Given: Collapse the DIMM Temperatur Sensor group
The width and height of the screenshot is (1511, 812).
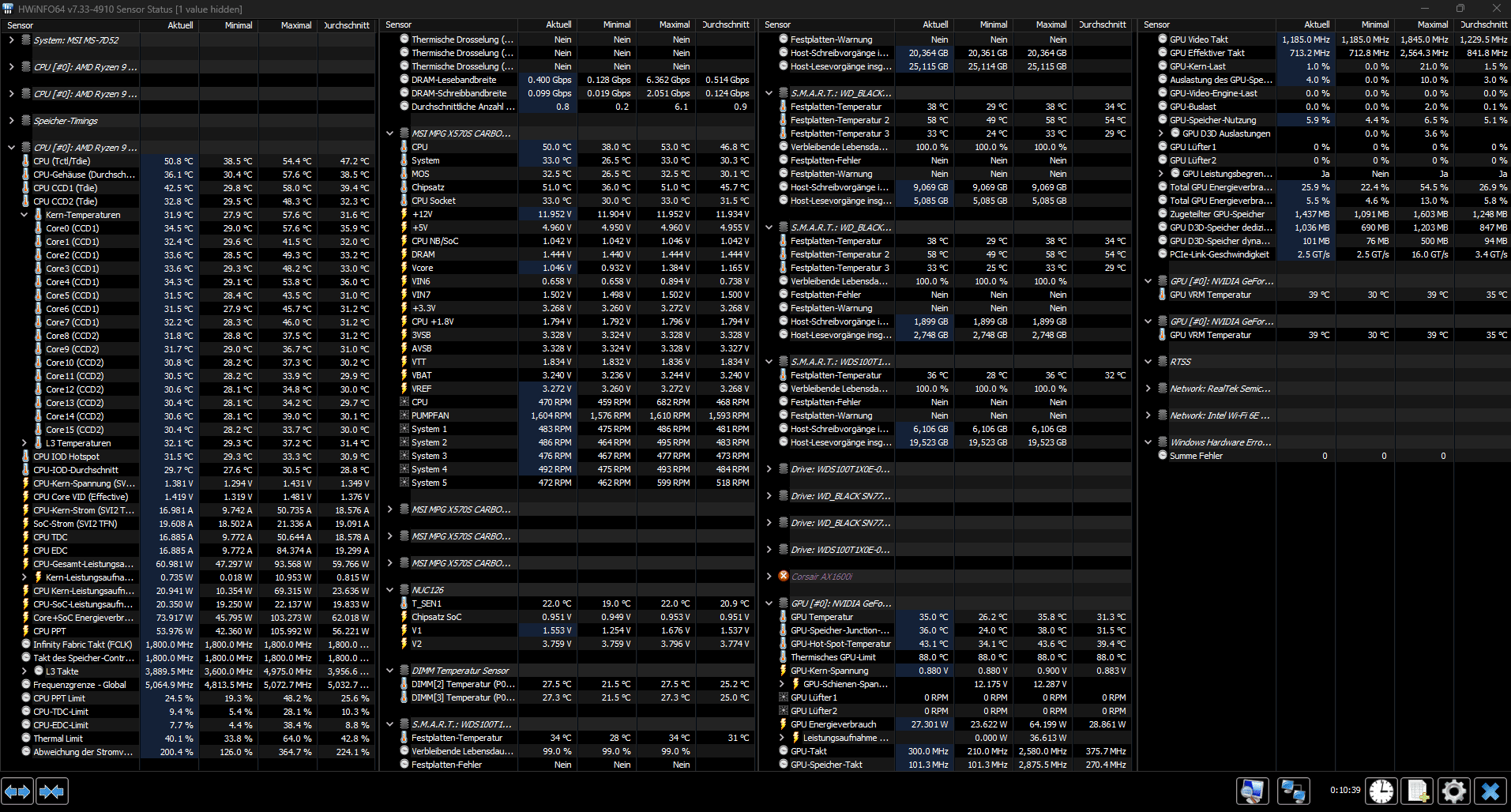Looking at the screenshot, I should (390, 671).
